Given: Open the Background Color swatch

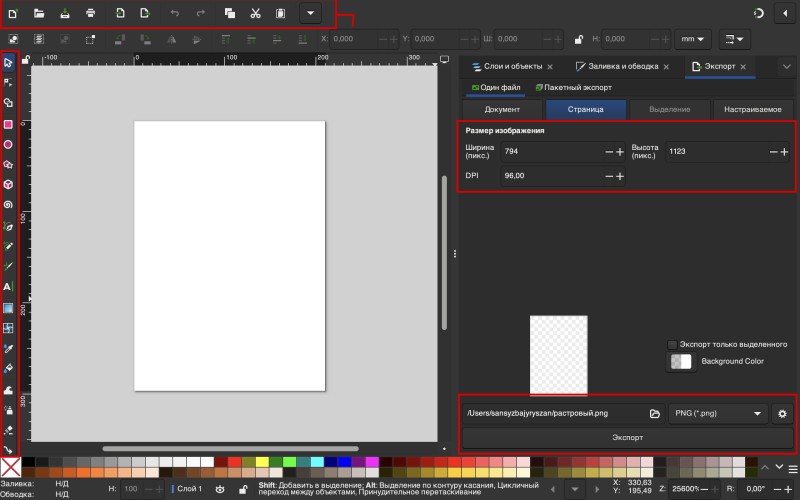Looking at the screenshot, I should (x=681, y=362).
